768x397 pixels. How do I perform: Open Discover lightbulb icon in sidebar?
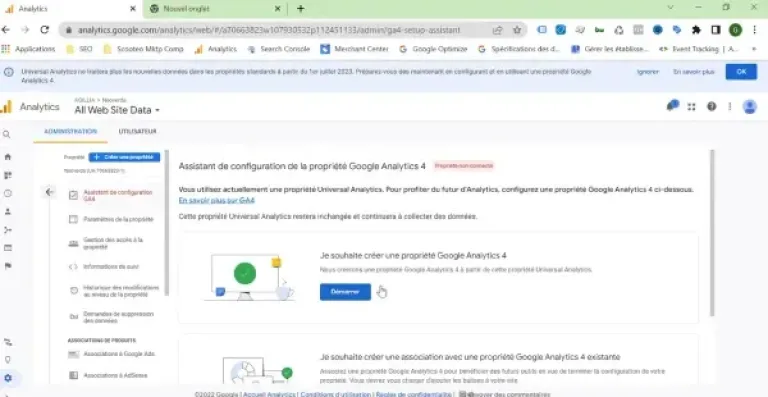coord(7,360)
